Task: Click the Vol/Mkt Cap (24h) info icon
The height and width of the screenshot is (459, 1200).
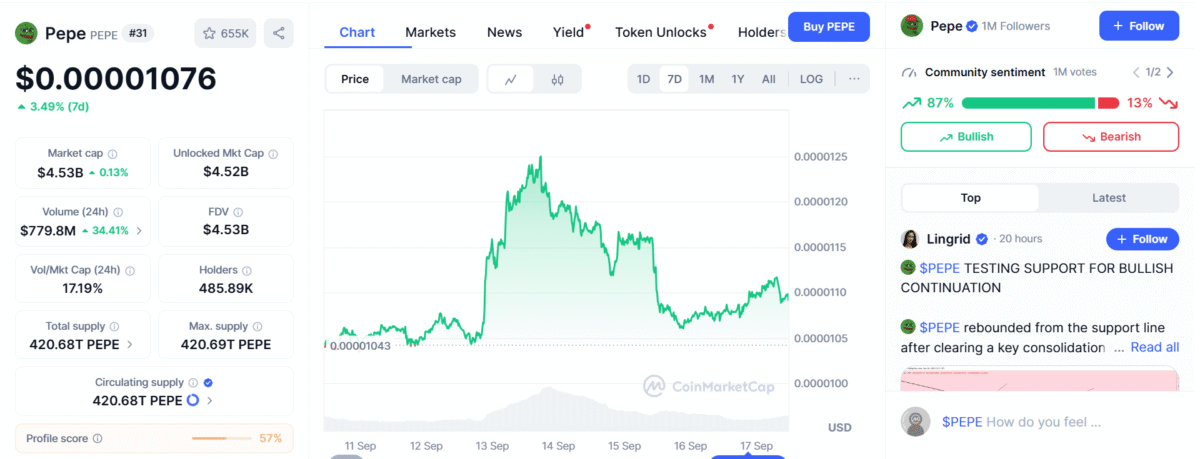Action: (129, 270)
